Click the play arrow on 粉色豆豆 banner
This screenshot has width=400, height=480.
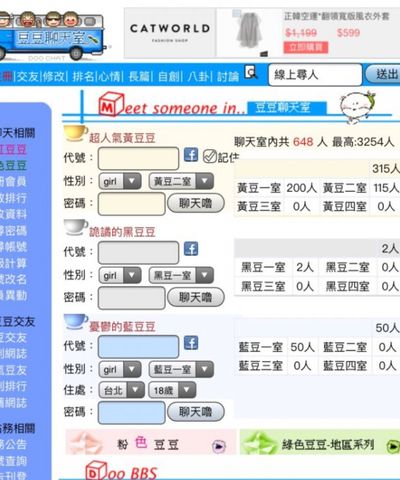(x=219, y=446)
